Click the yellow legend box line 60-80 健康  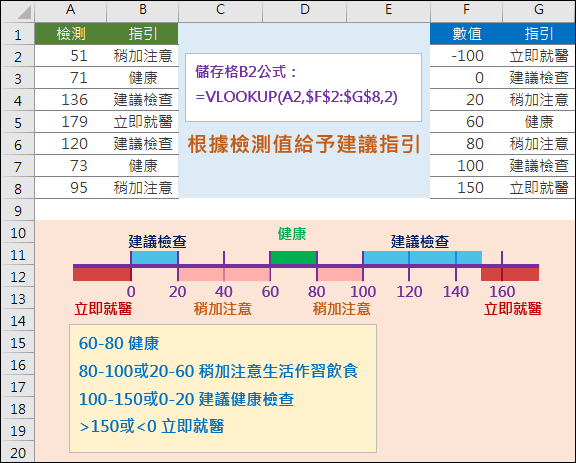(x=119, y=344)
